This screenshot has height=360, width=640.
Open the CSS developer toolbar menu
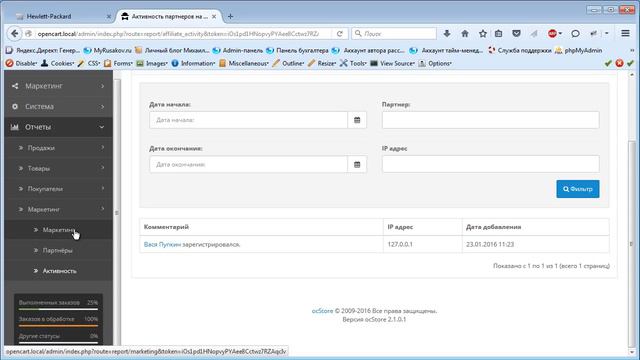(89, 63)
